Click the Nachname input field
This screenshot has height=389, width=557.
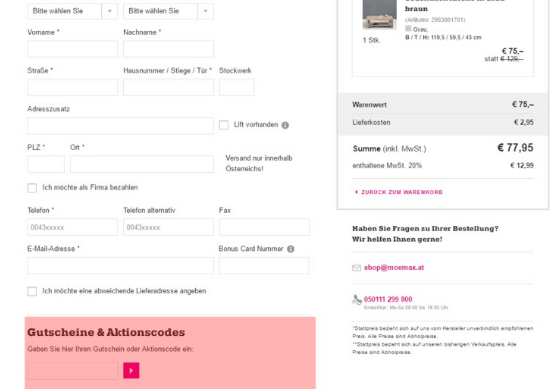click(168, 49)
